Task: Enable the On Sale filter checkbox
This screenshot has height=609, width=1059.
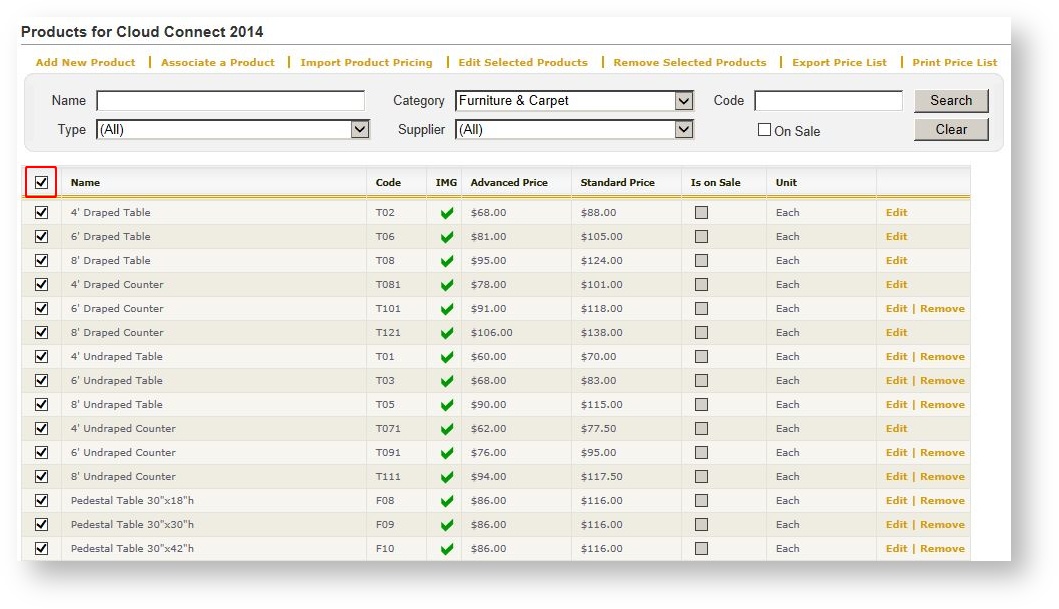Action: click(764, 130)
